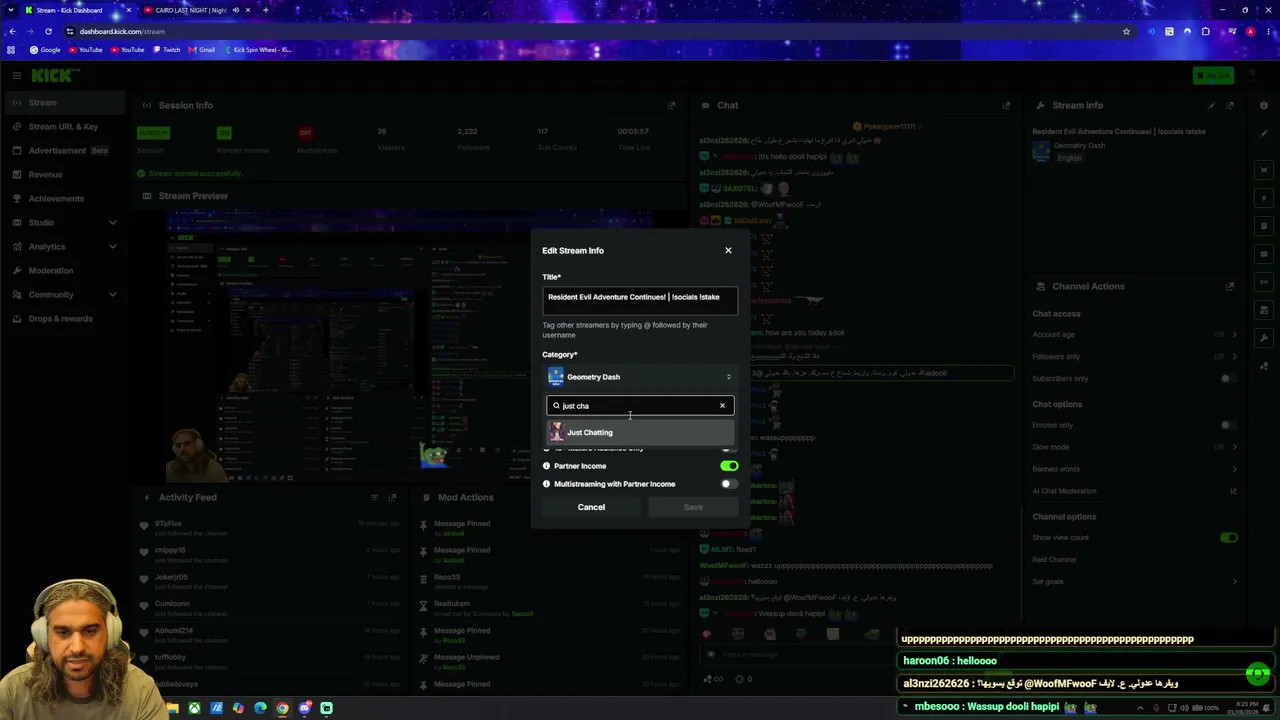Open Google Chrome from the taskbar
This screenshot has width=1280, height=720.
tap(282, 708)
